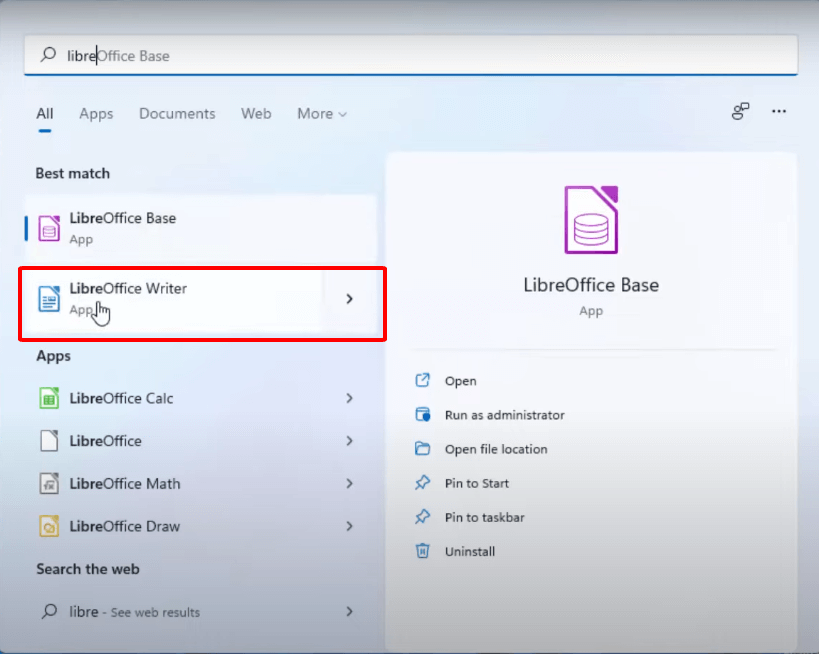
Task: Switch to the Apps tab
Action: coord(96,114)
